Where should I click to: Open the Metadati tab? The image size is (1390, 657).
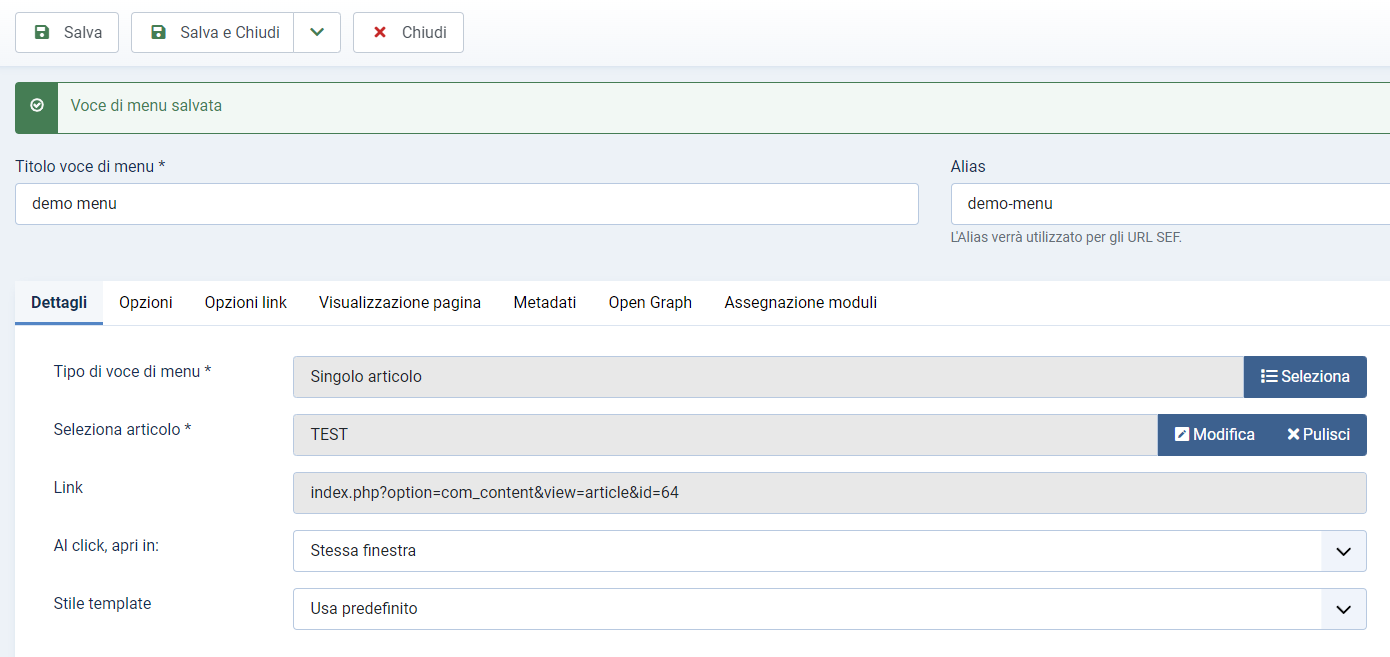[x=545, y=302]
